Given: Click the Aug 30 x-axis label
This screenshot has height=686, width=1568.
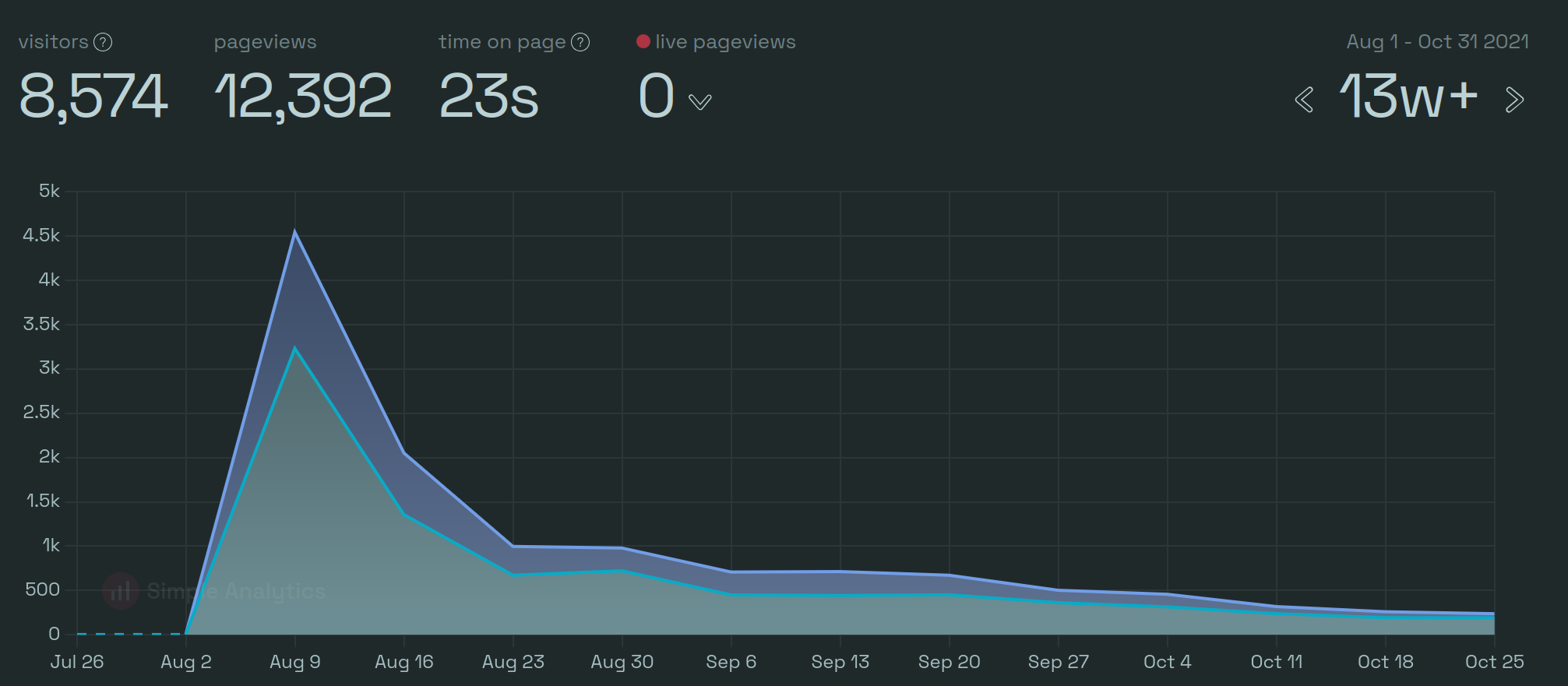Looking at the screenshot, I should (x=622, y=662).
